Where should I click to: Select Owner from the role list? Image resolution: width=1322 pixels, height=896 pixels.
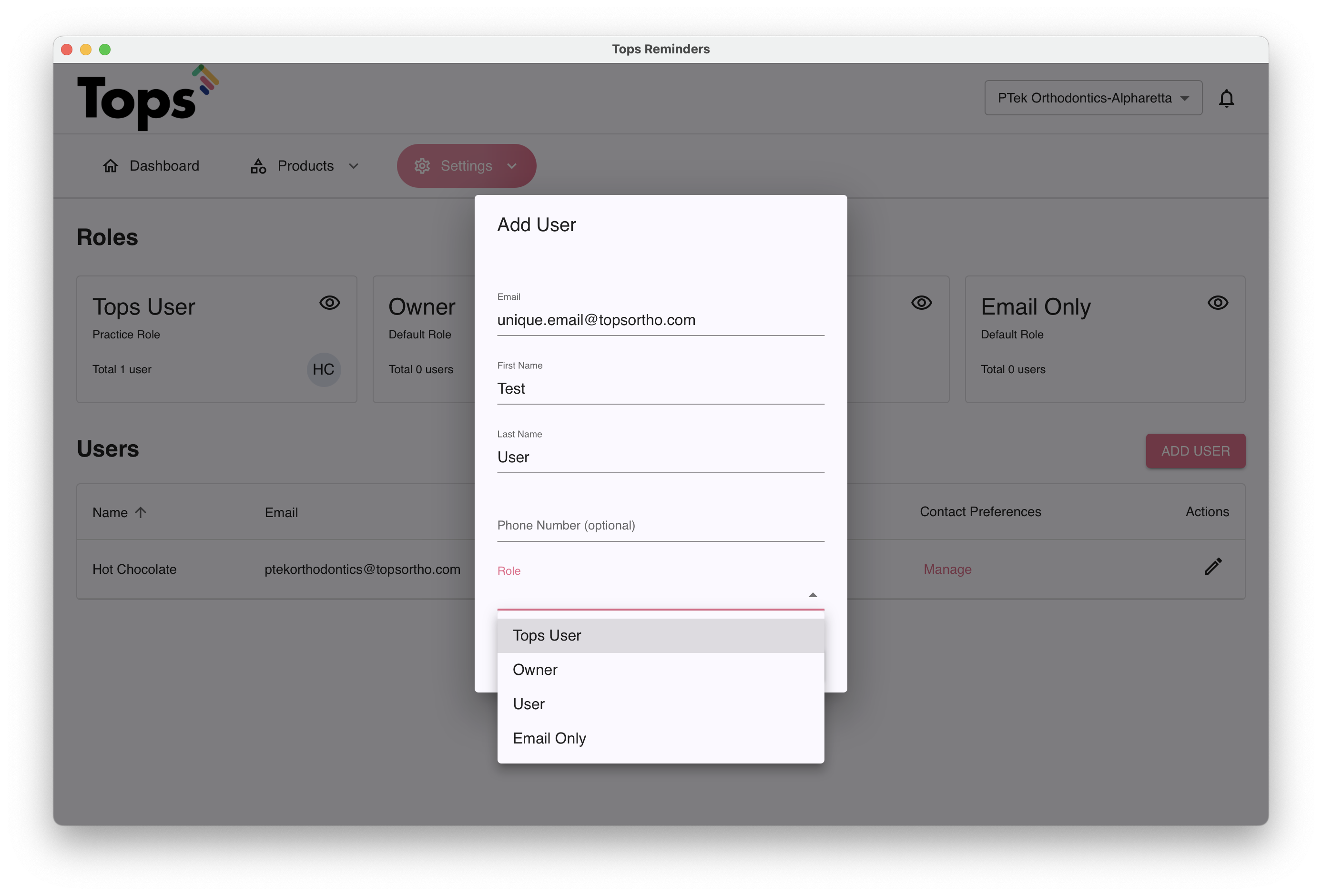[x=535, y=670]
